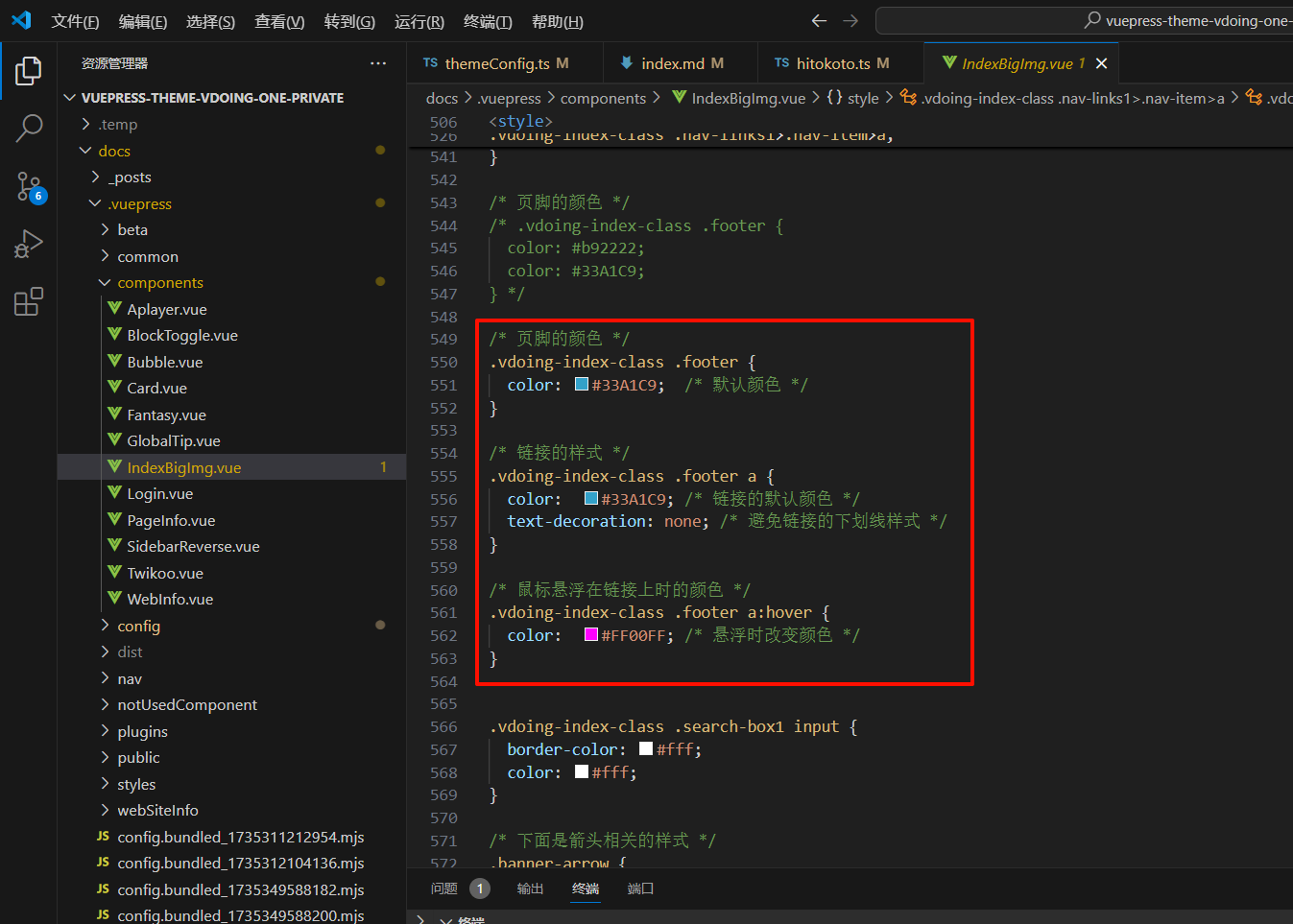Expand the beta folder

[x=231, y=229]
